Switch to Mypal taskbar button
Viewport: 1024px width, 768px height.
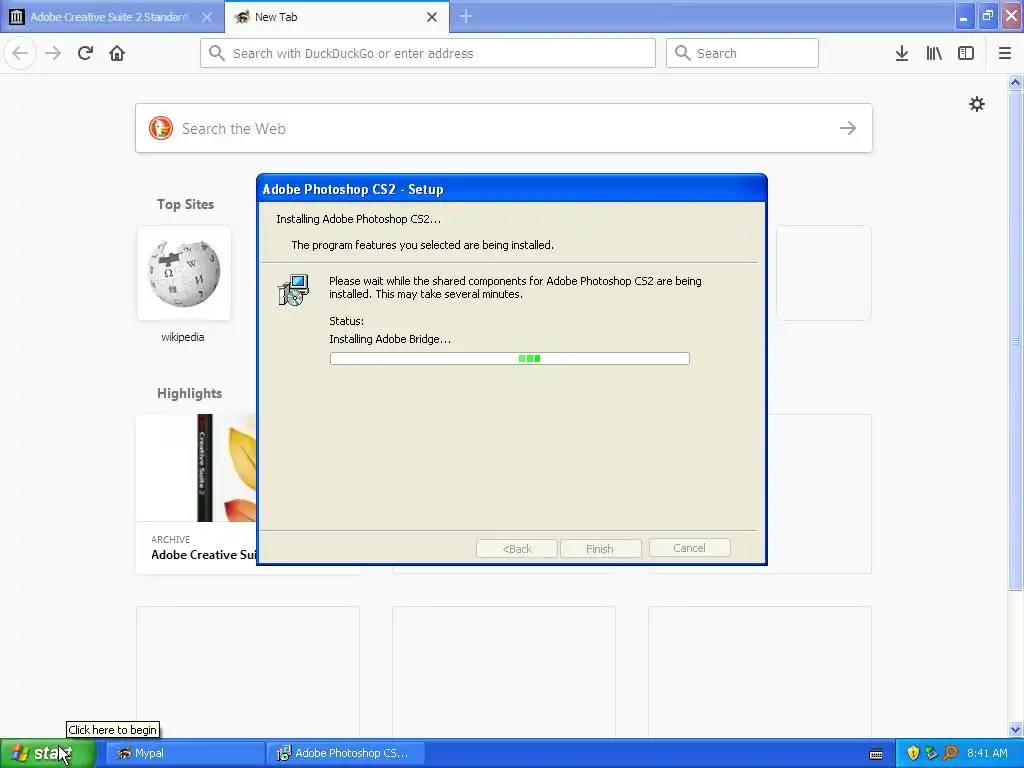point(185,753)
